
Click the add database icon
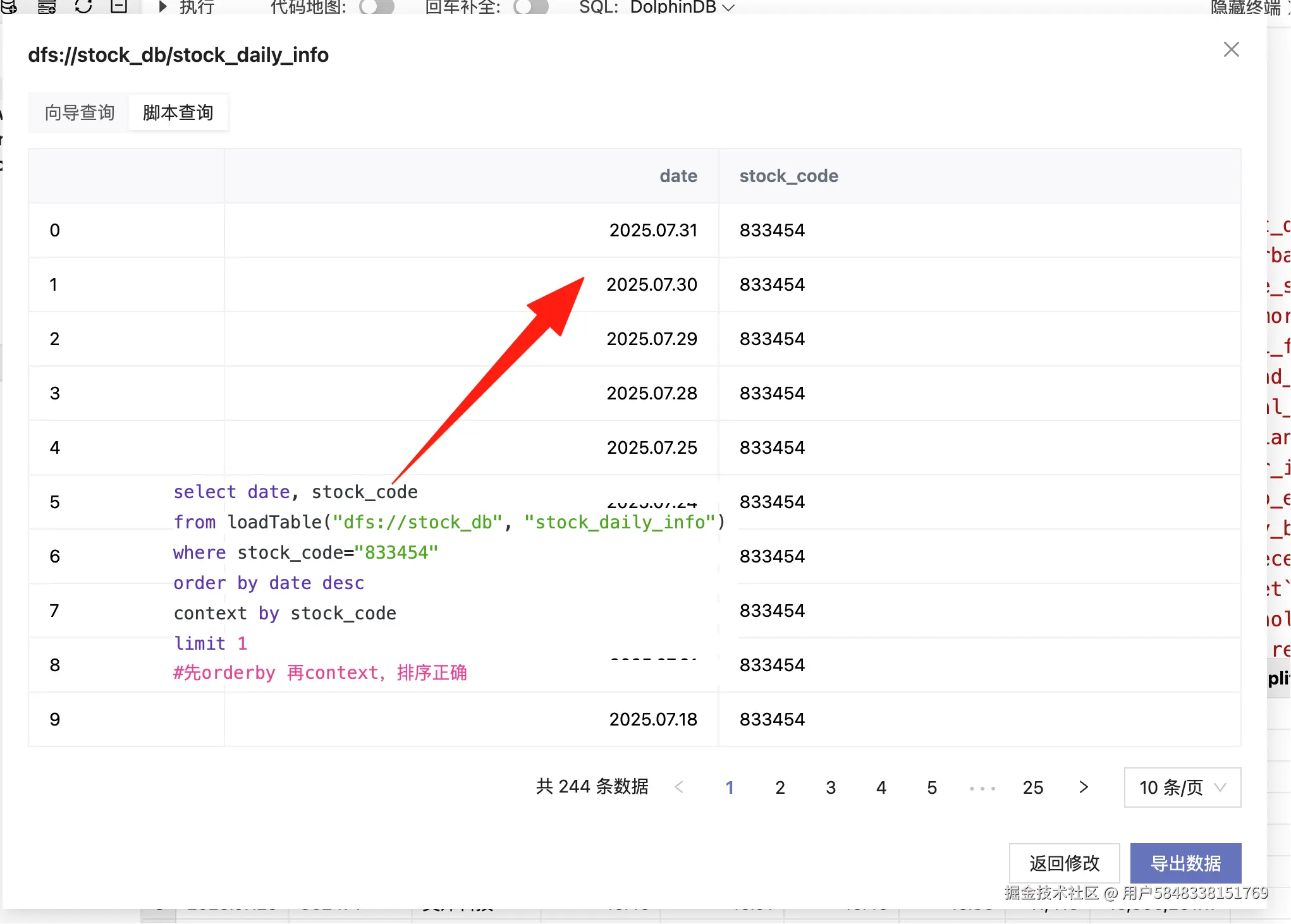tap(9, 6)
